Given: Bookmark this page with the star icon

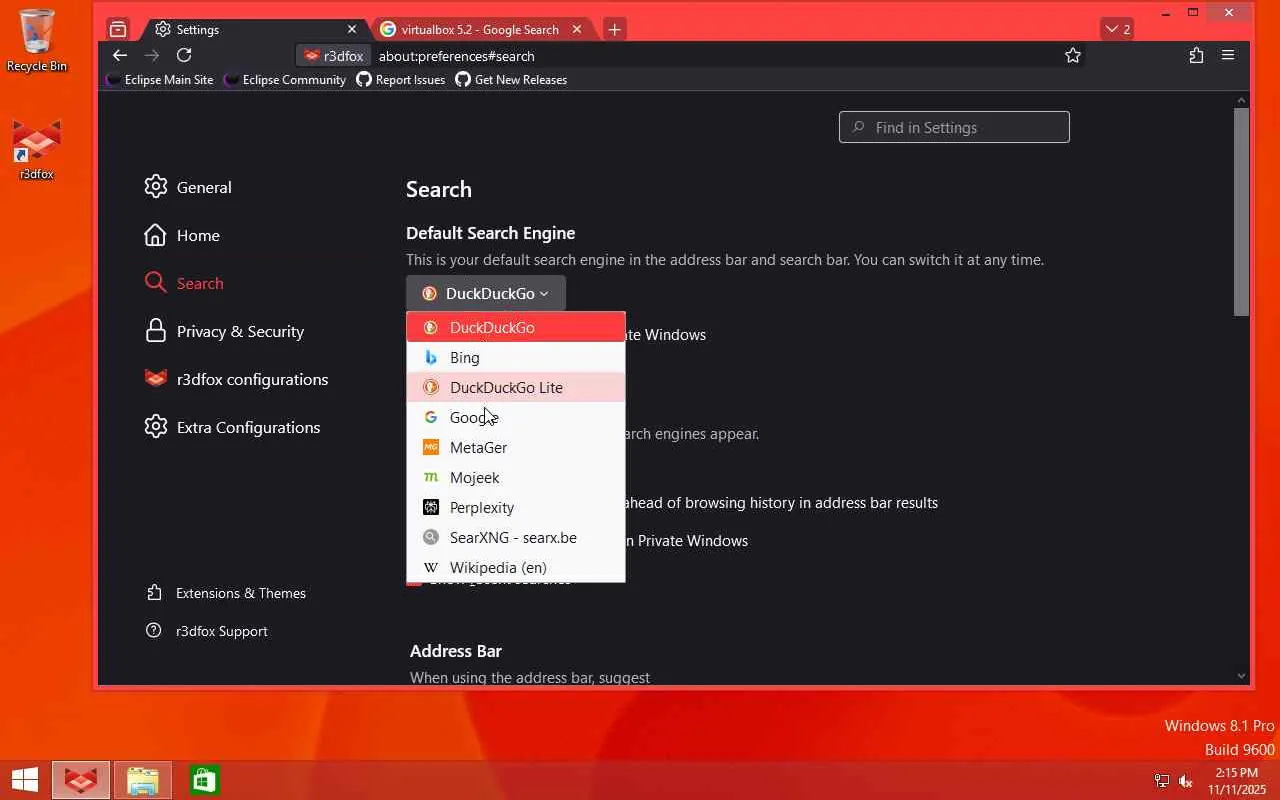Looking at the screenshot, I should 1073,56.
